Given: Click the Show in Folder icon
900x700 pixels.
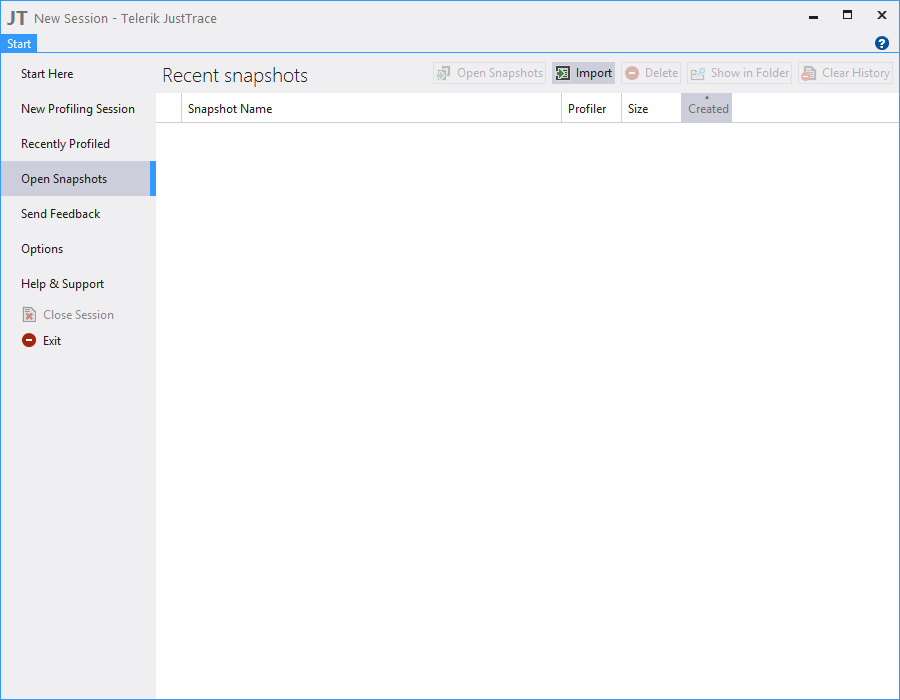Looking at the screenshot, I should 697,73.
